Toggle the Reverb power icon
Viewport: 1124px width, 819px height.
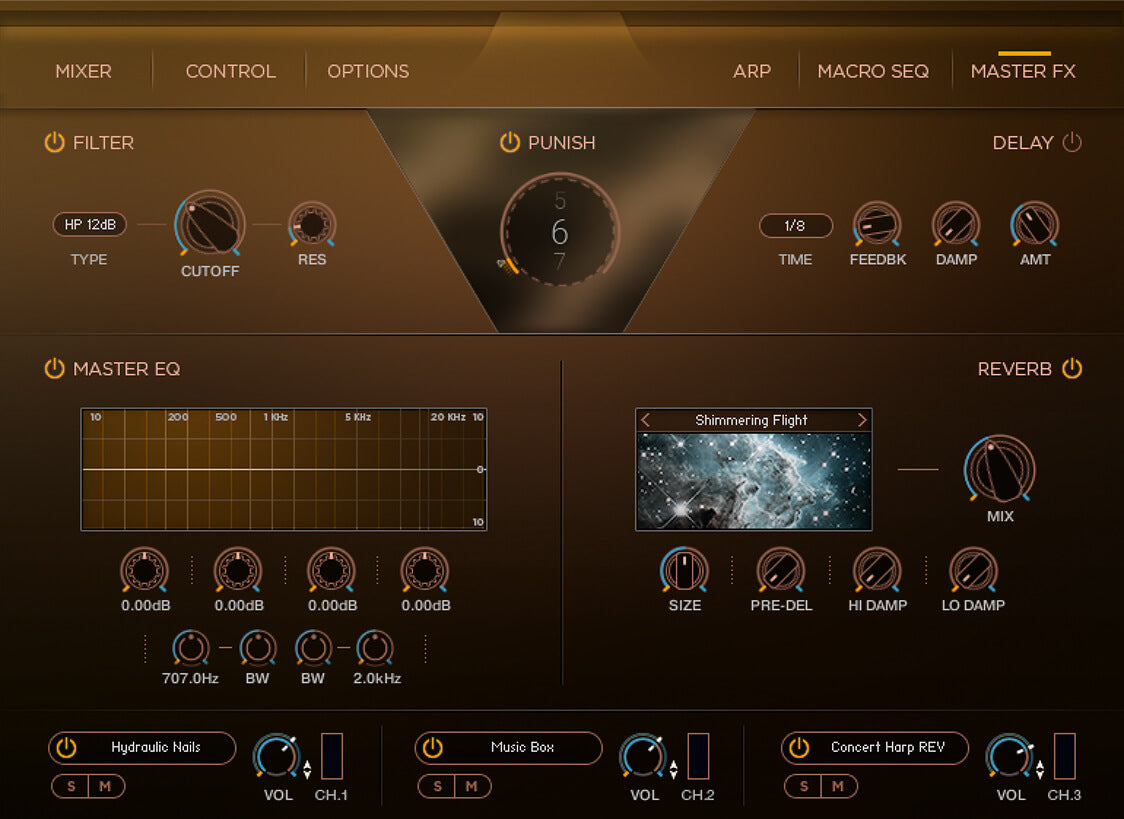click(x=1072, y=369)
